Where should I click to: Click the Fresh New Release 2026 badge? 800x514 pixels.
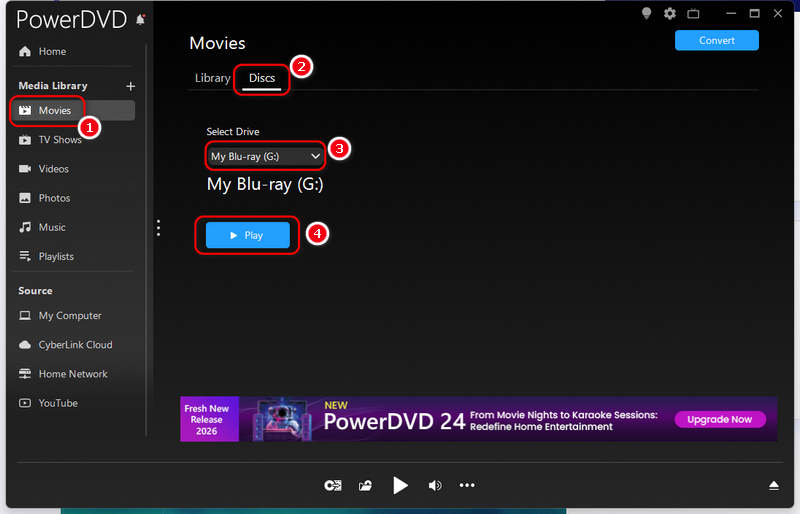[209, 419]
